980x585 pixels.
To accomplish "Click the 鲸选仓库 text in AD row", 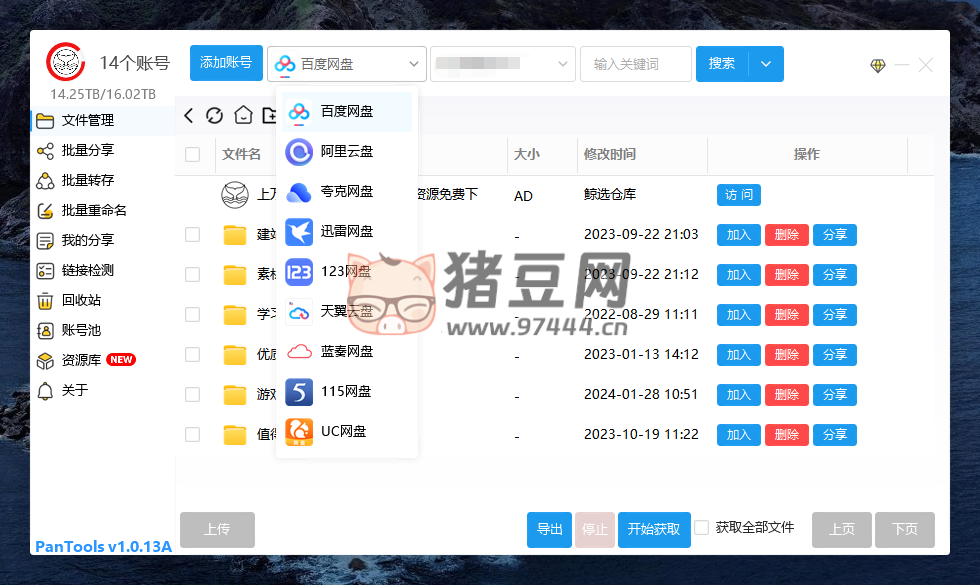I will [610, 195].
